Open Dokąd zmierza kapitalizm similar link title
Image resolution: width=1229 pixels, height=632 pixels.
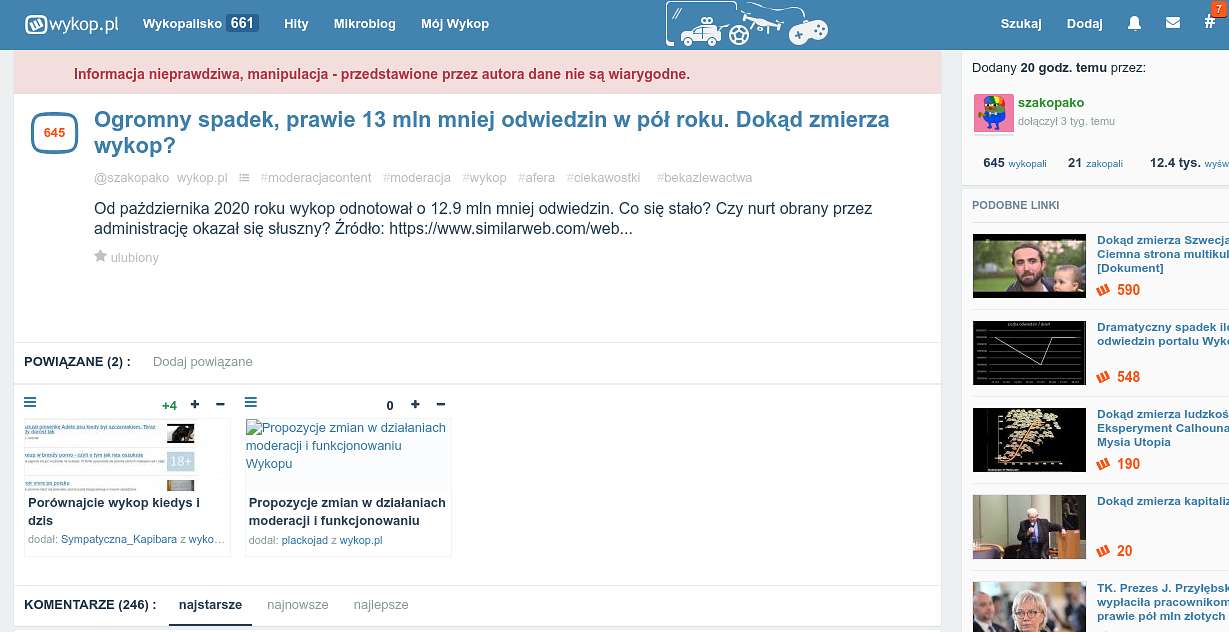pyautogui.click(x=1163, y=501)
